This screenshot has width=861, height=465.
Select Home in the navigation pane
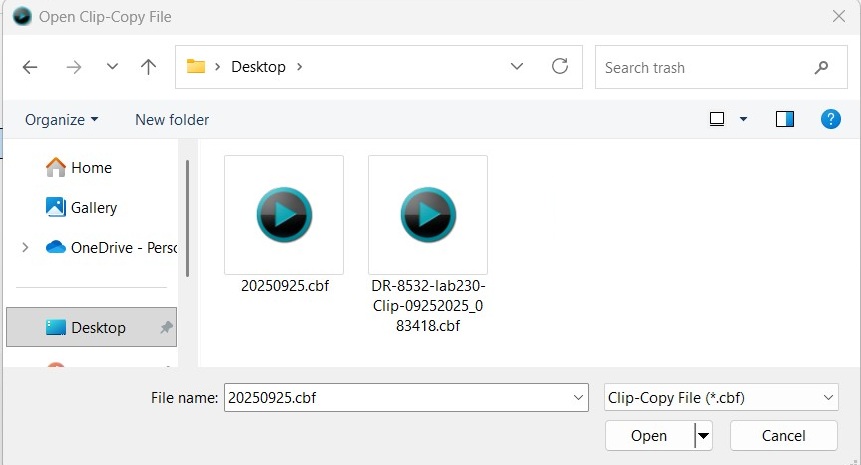(x=92, y=167)
